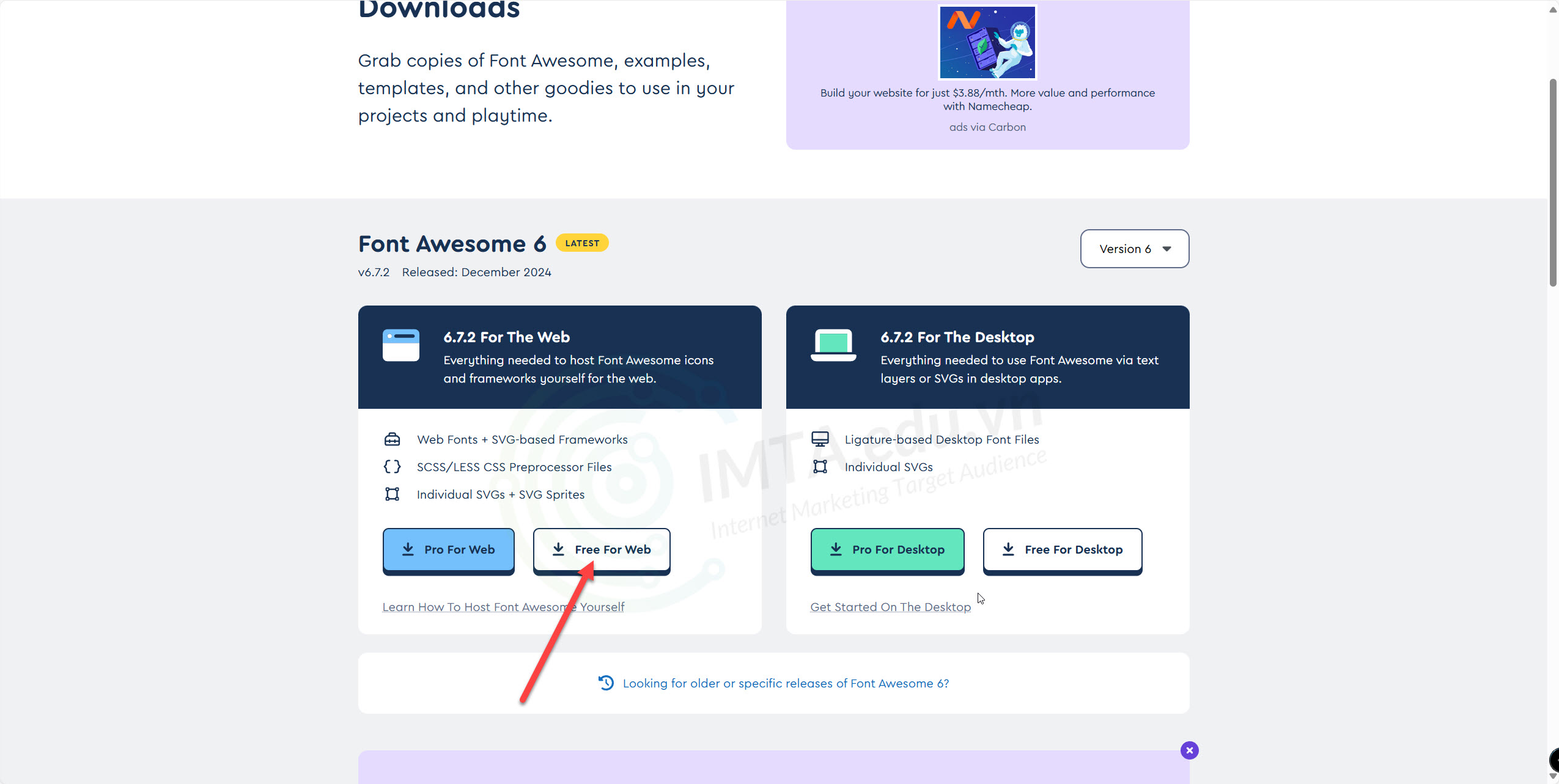This screenshot has width=1559, height=784.
Task: Open the Namecheap ad text link
Action: tap(987, 100)
